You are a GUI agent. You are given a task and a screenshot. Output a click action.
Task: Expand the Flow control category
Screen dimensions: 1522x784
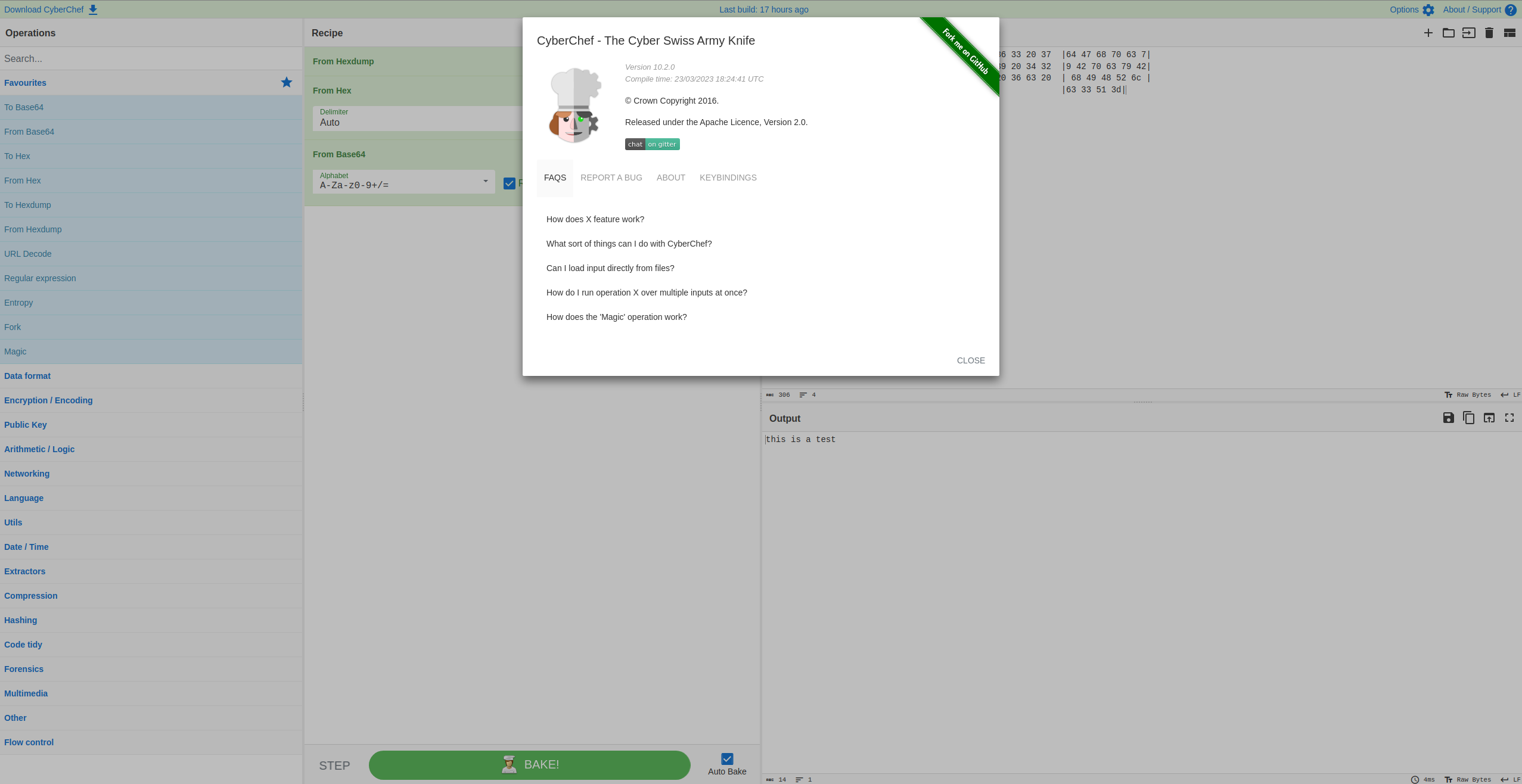29,742
